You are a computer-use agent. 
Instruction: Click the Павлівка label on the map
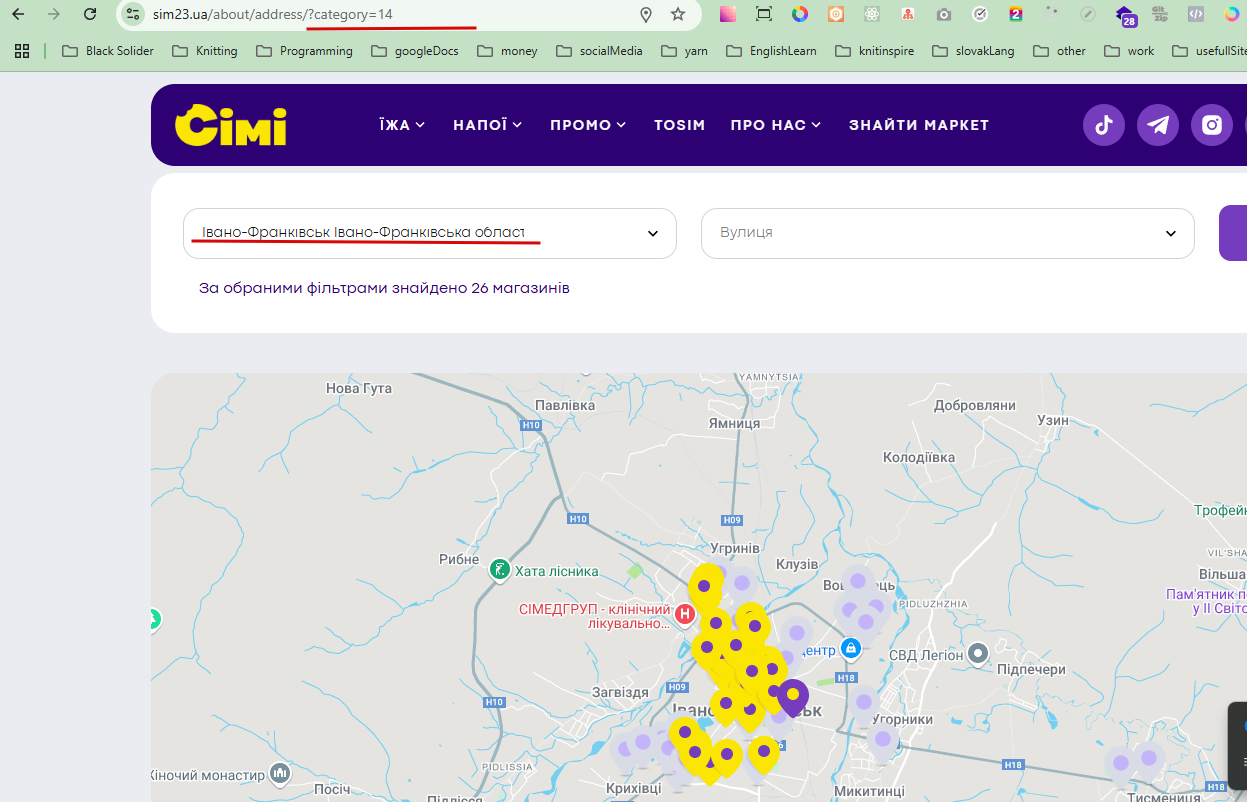(565, 406)
